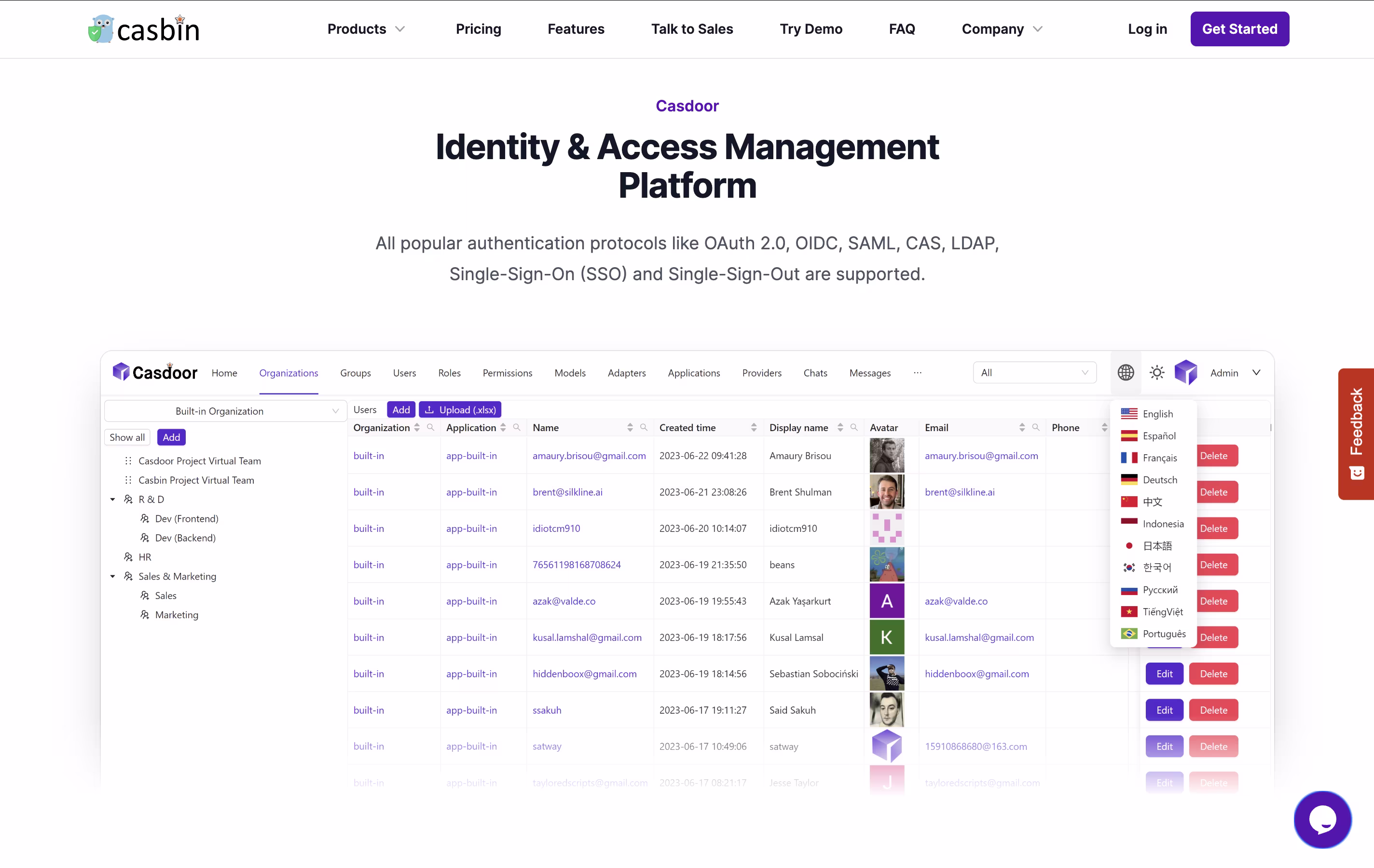The width and height of the screenshot is (1374, 868).
Task: Open the red Feedback side tab
Action: coord(1356,434)
